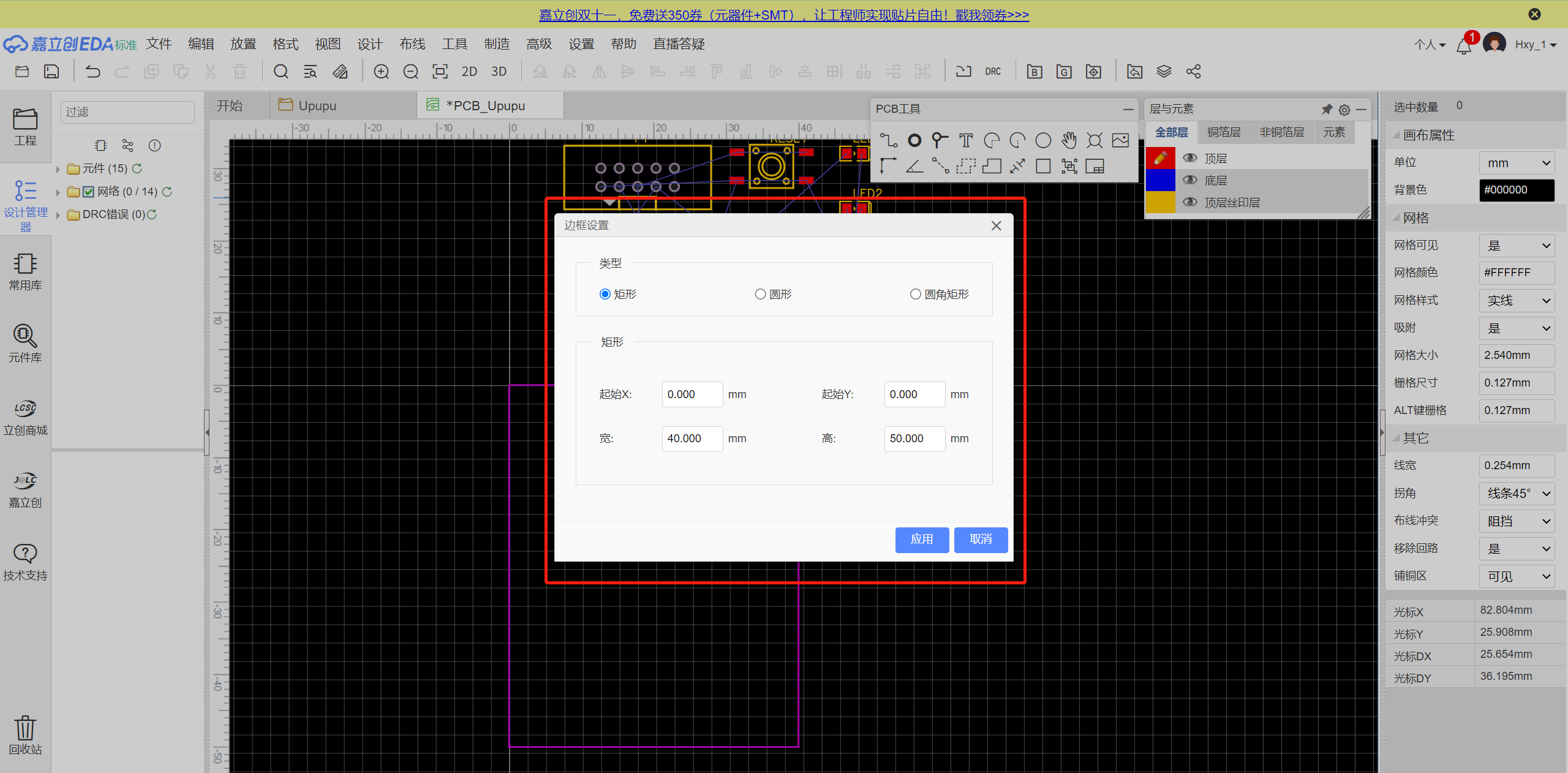This screenshot has width=1568, height=773.
Task: Toggle visibility of 顶层 layer eye icon
Action: point(1189,158)
